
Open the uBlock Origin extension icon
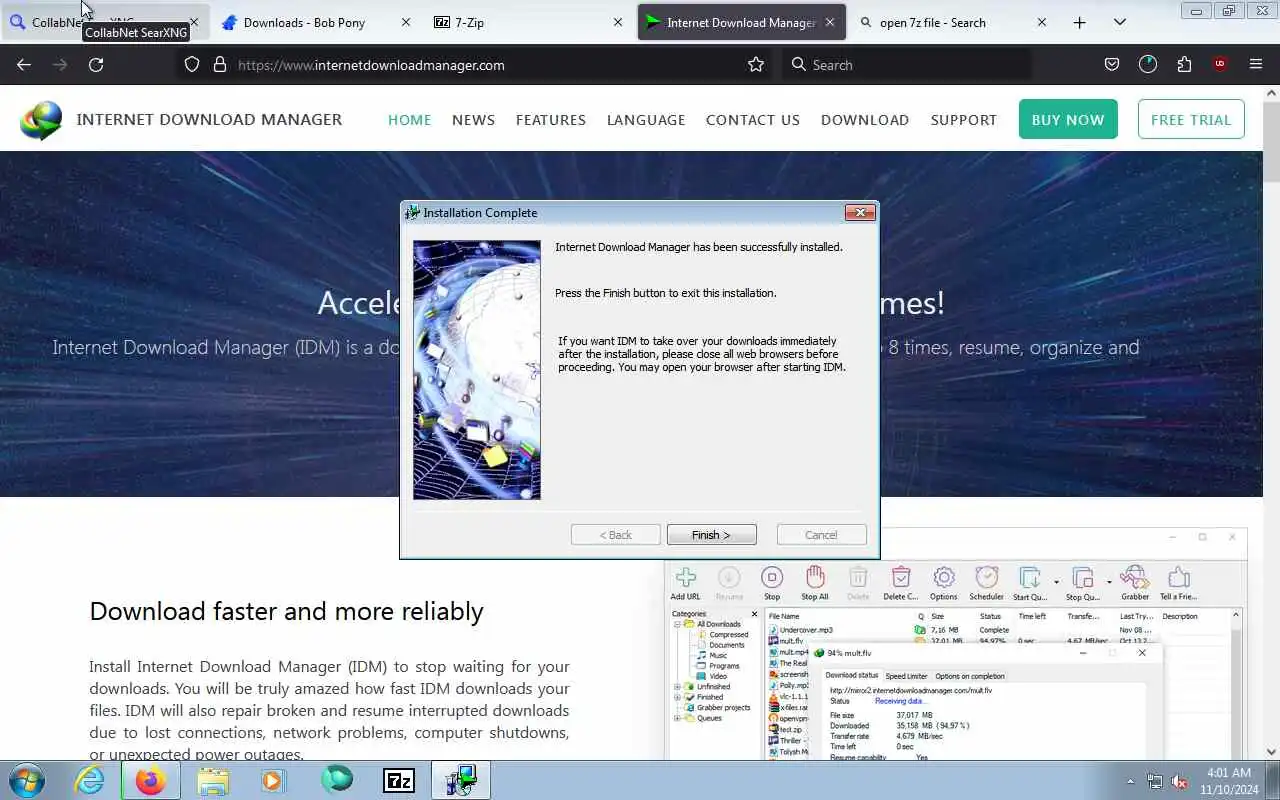point(1220,64)
